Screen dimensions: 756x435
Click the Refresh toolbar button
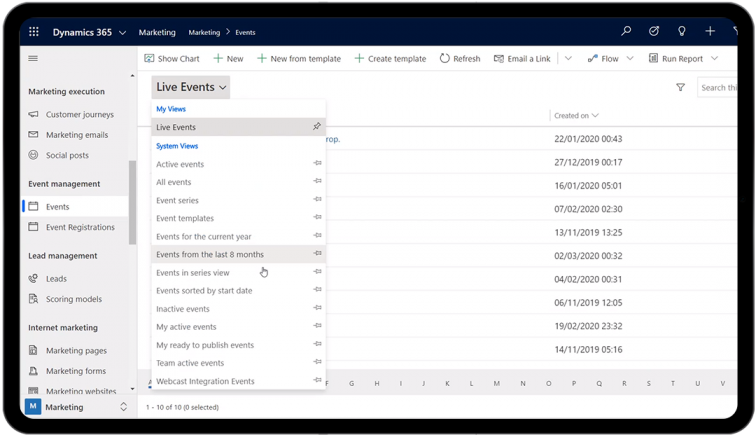tap(459, 59)
